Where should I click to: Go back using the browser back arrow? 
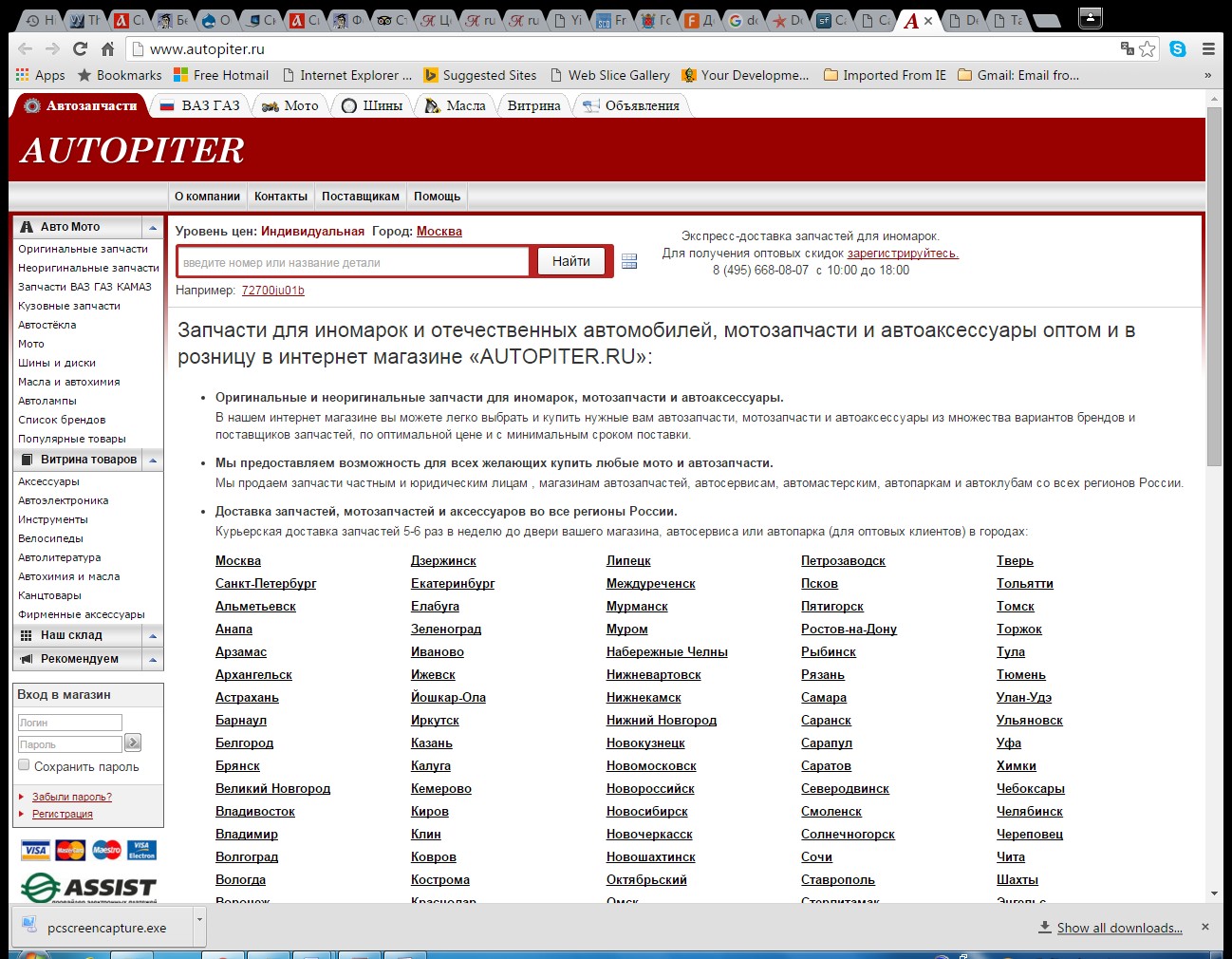[x=26, y=49]
